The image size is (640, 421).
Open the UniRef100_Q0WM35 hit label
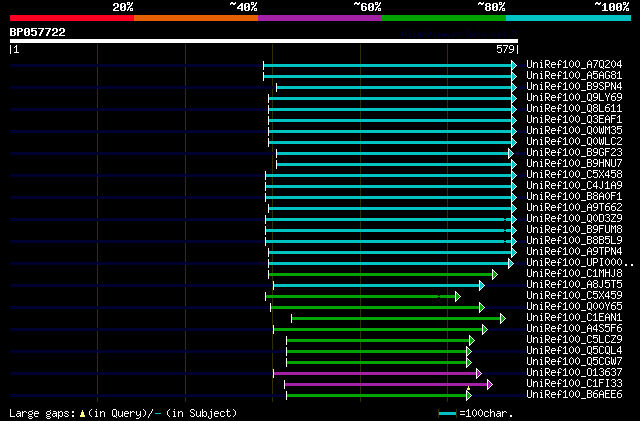coord(574,131)
